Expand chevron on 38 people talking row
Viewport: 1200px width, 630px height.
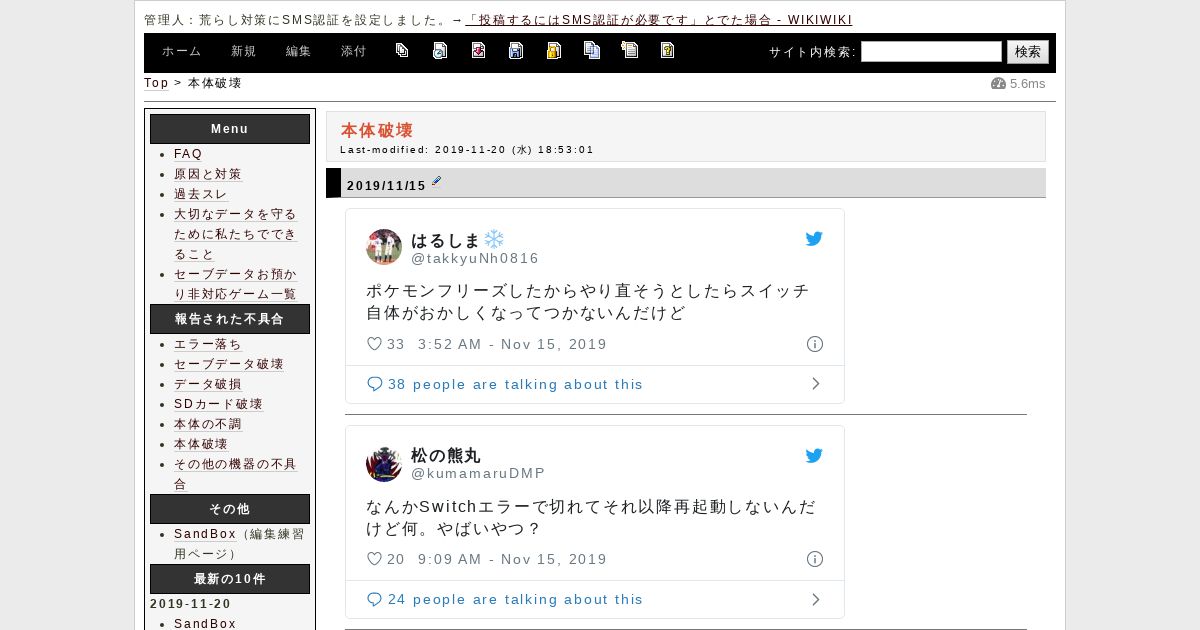click(816, 384)
